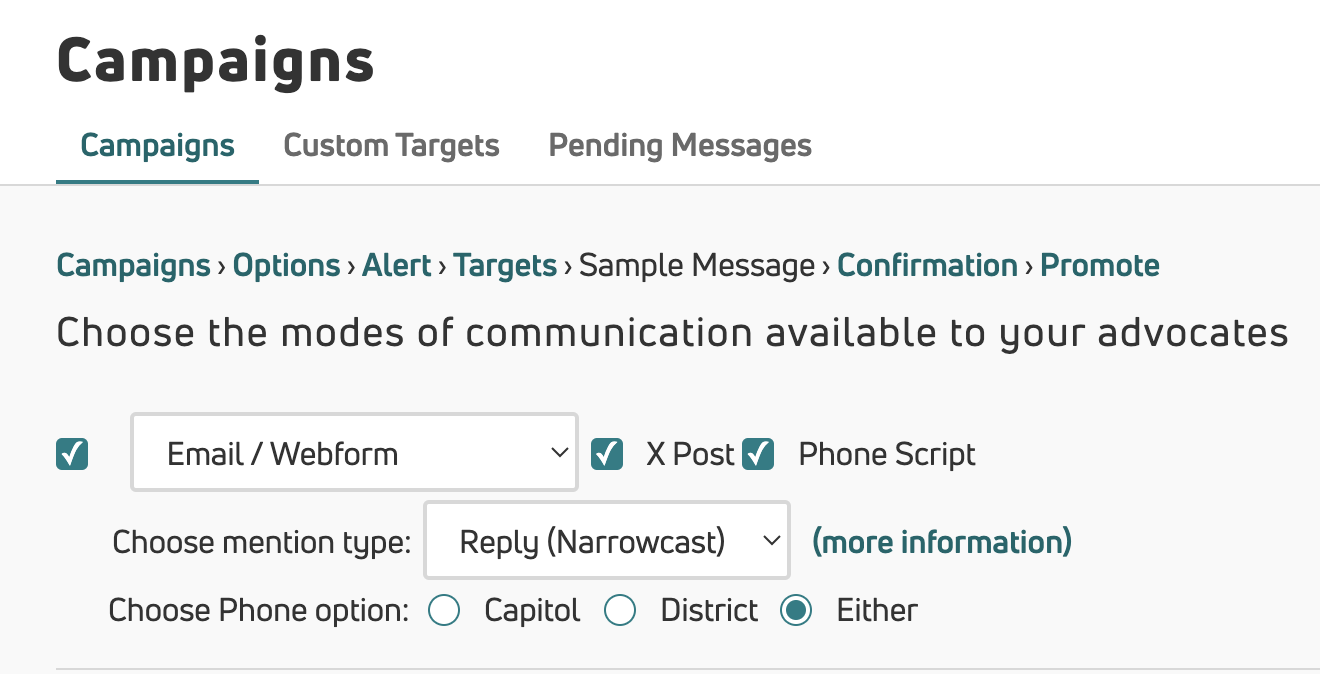The image size is (1320, 674).
Task: Go to the Campaigns breadcrumb link
Action: tap(133, 266)
